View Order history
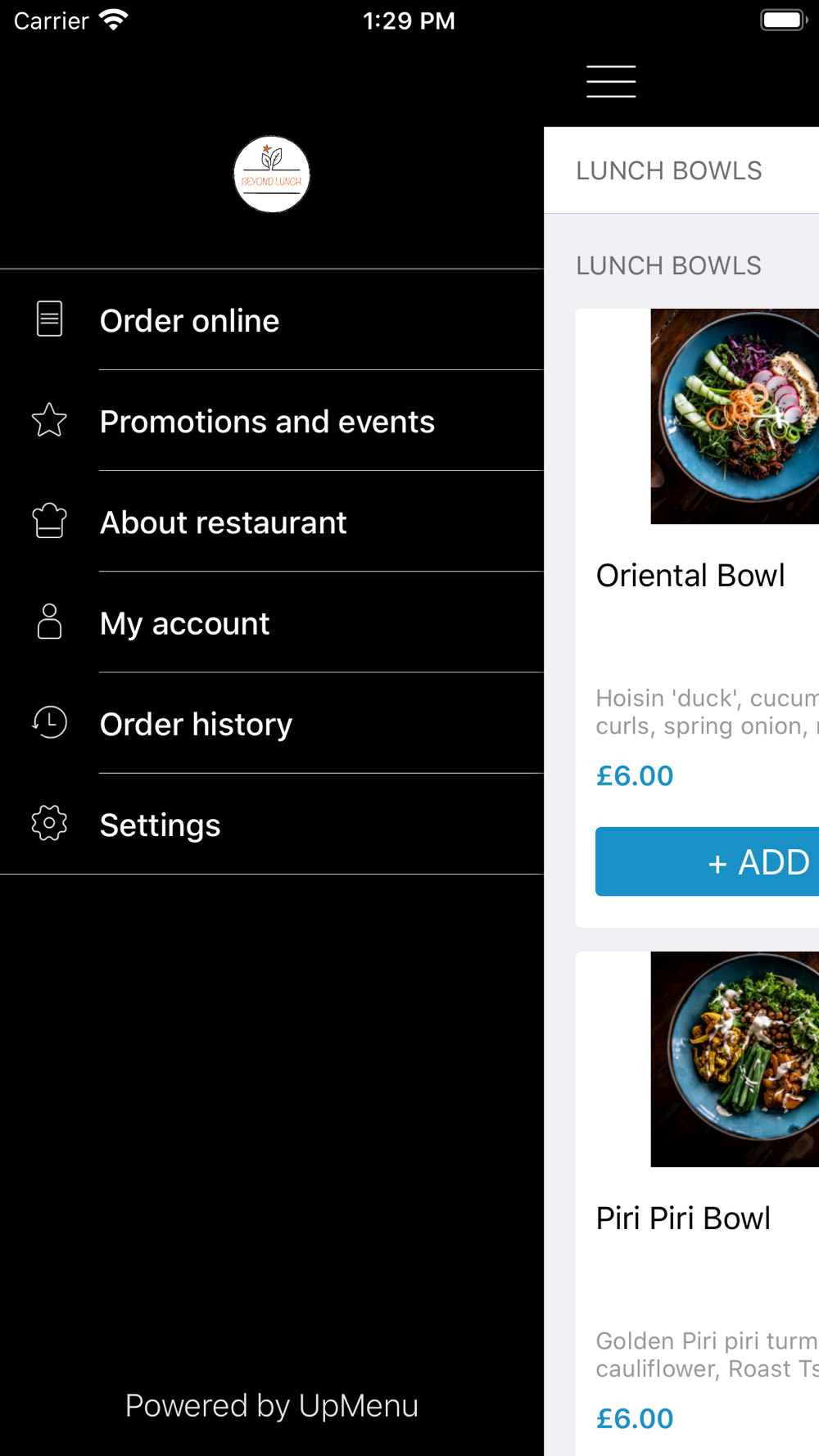 (x=197, y=724)
